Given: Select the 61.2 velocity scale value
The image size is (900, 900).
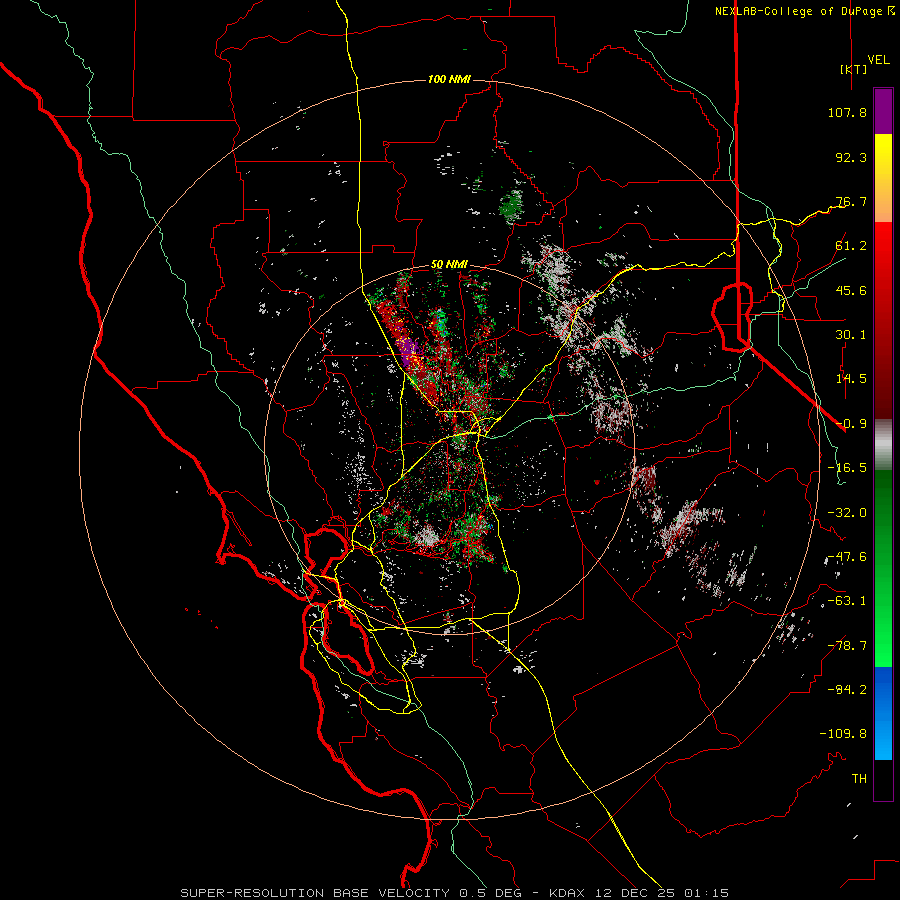Looking at the screenshot, I should click(x=851, y=246).
